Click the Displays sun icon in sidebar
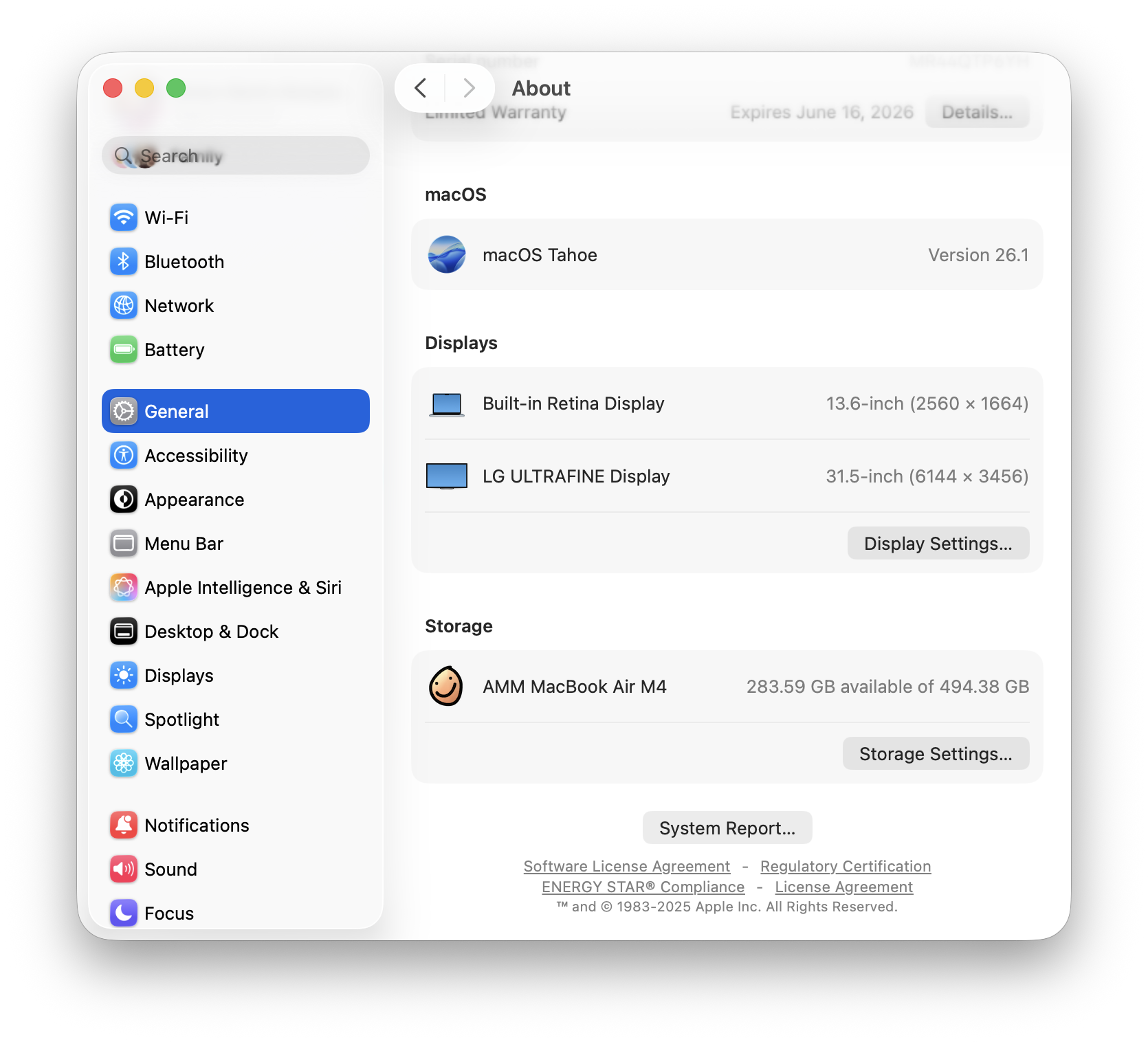 (124, 675)
